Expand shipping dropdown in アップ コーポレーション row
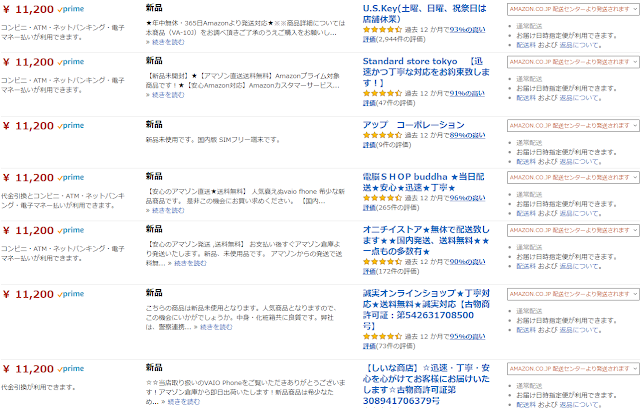Screen dimensions: 640x408 (x=573, y=126)
